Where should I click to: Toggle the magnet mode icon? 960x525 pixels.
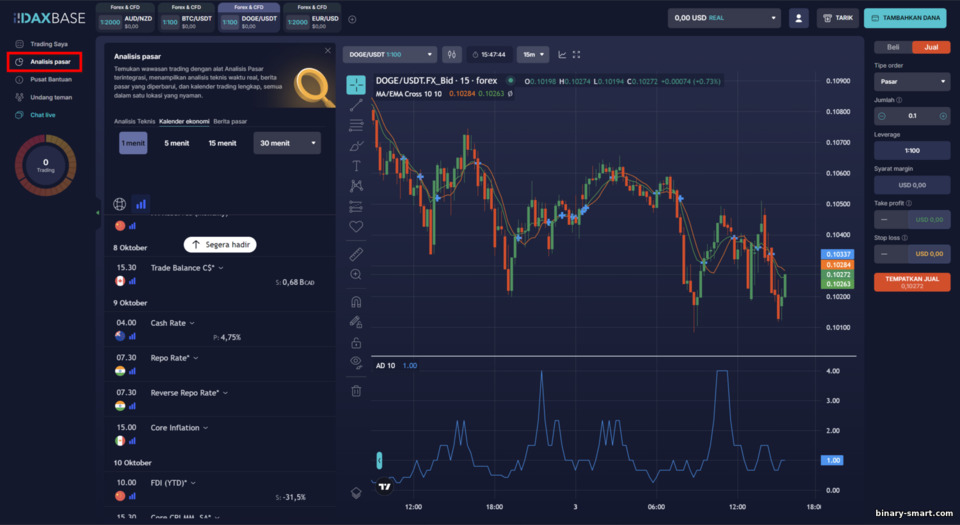356,302
